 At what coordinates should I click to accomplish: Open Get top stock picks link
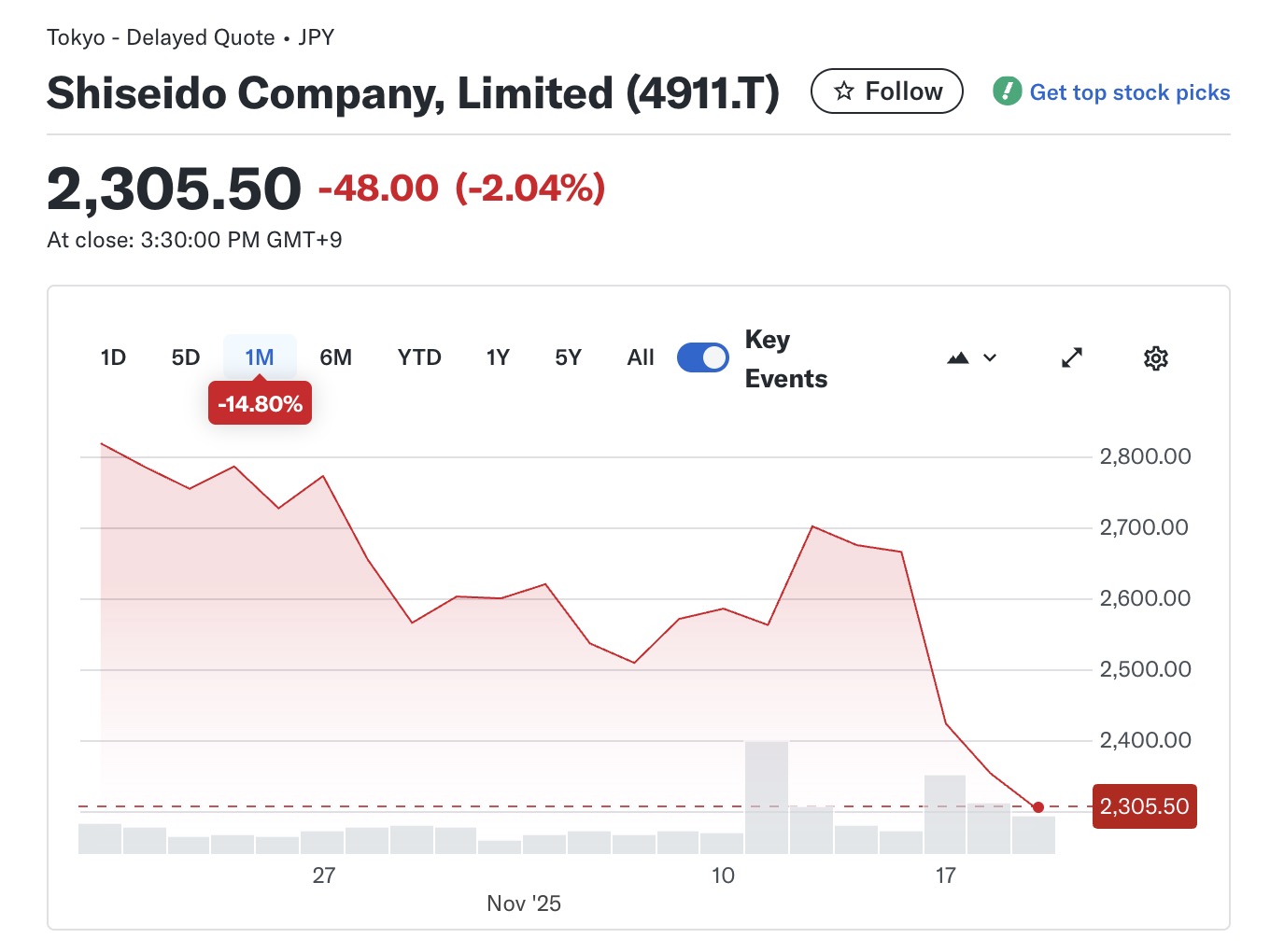pos(1129,92)
